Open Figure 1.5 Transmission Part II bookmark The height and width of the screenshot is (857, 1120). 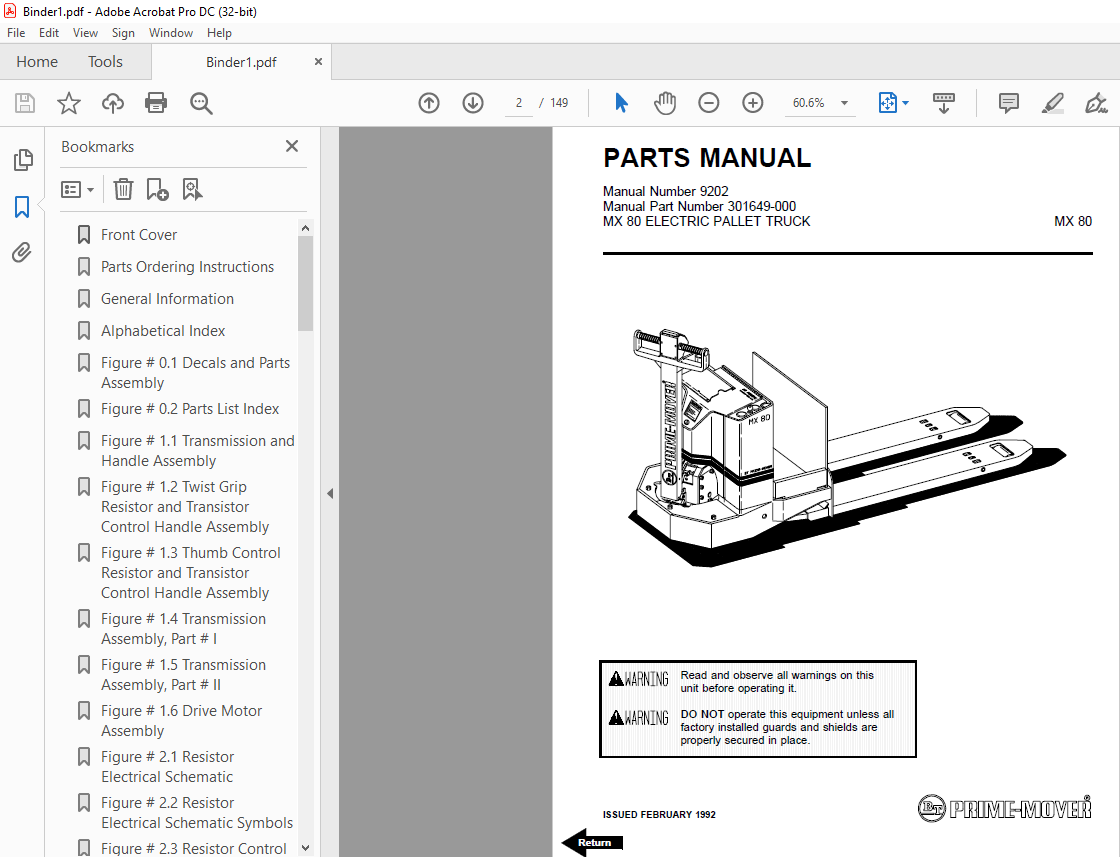[183, 675]
